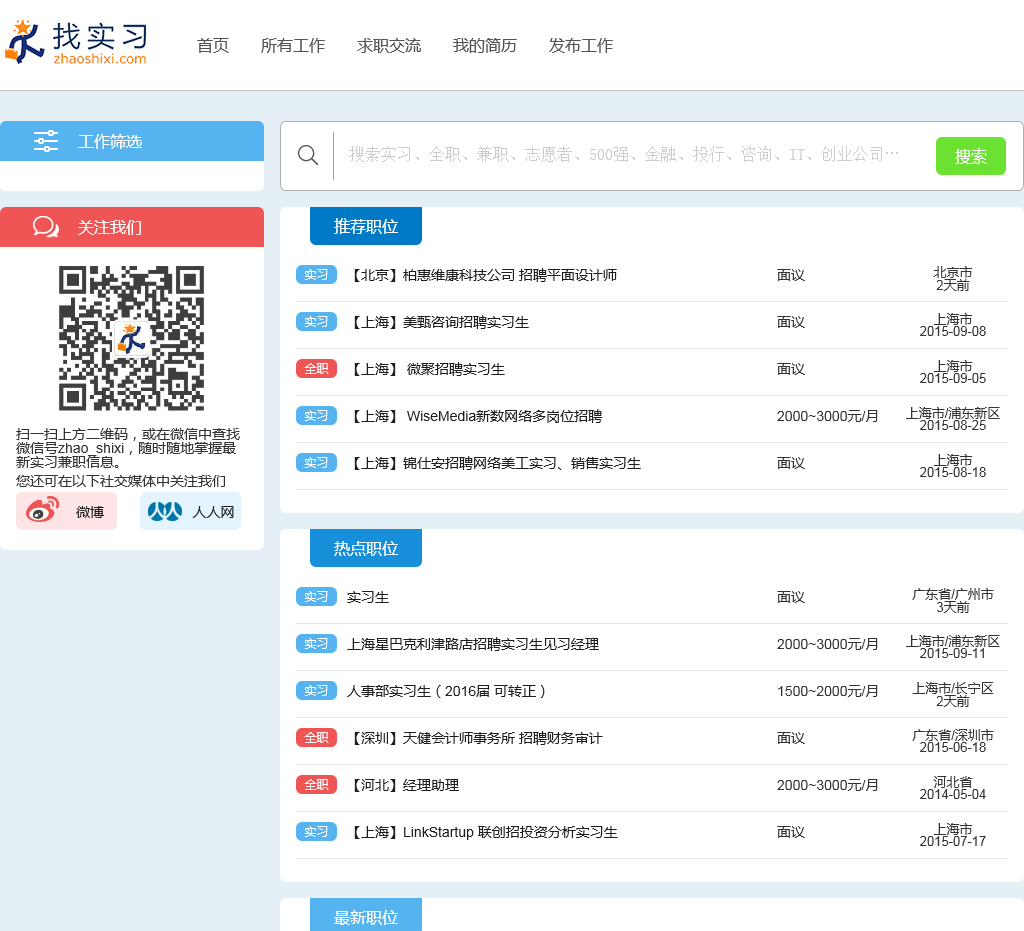The image size is (1024, 931).
Task: Click the zhaoshixi logo icon
Action: tap(25, 42)
